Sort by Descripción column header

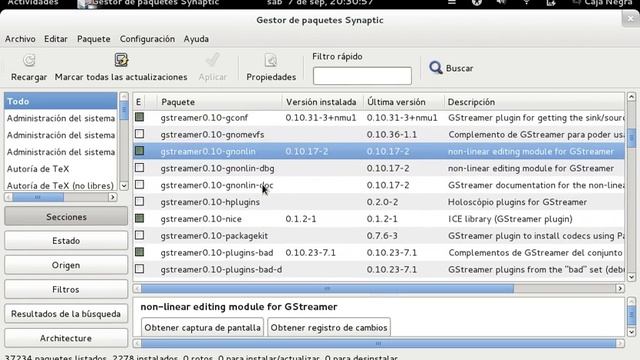click(534, 102)
